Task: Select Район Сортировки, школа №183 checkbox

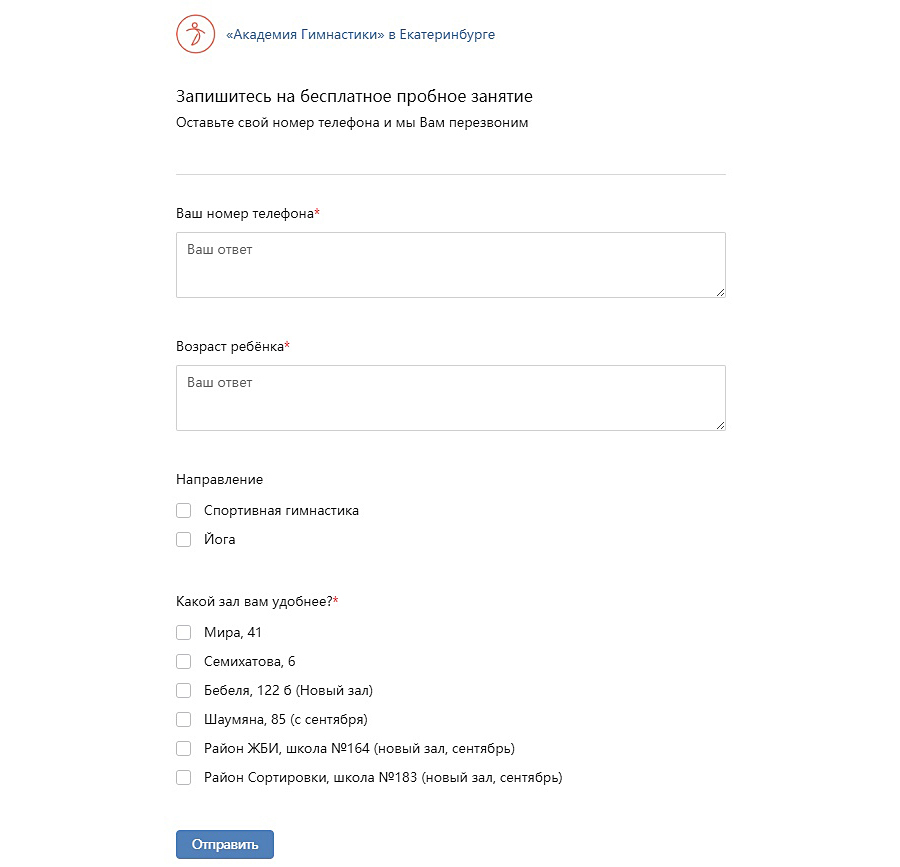Action: click(x=184, y=778)
